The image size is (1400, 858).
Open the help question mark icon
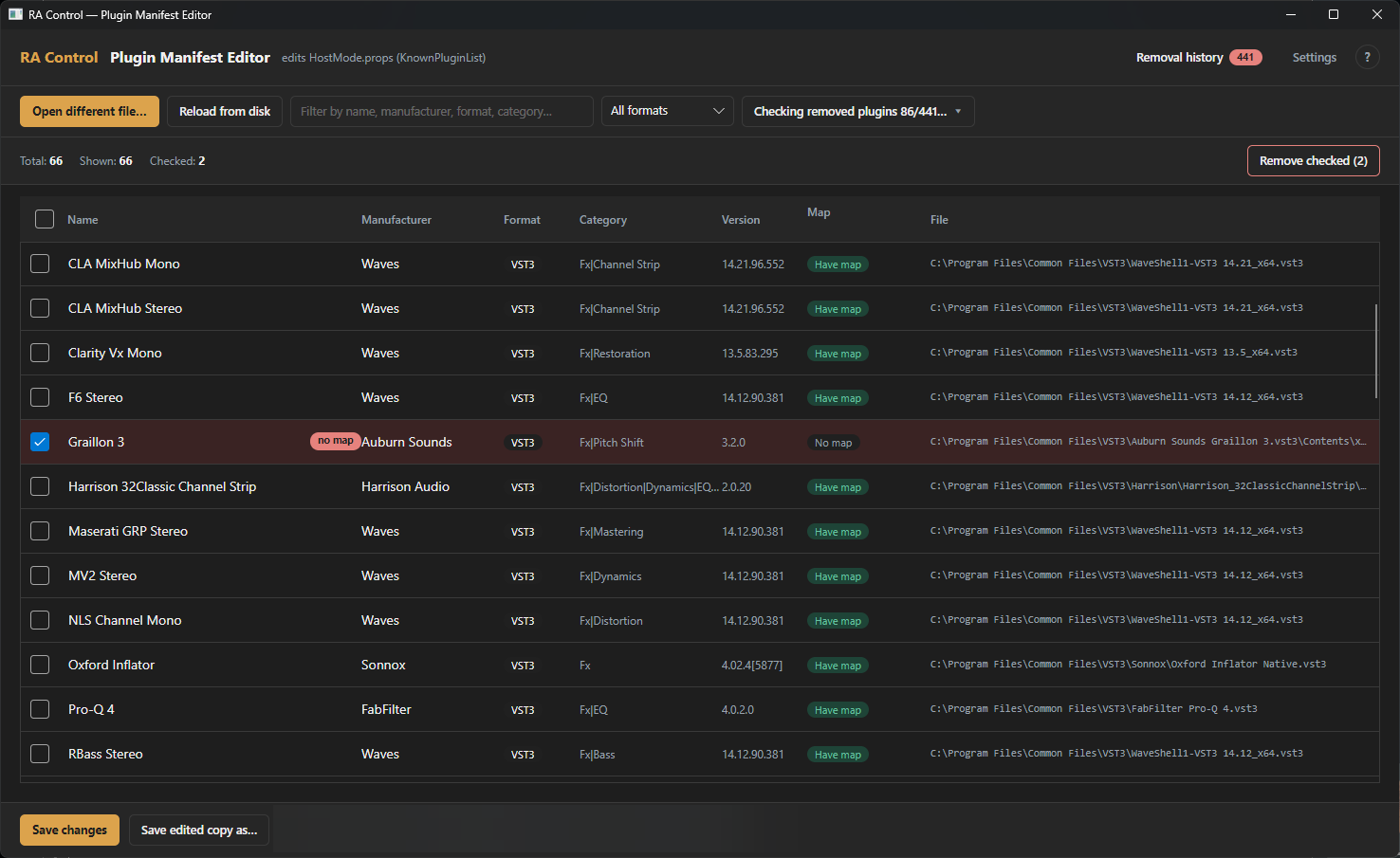pos(1367,57)
